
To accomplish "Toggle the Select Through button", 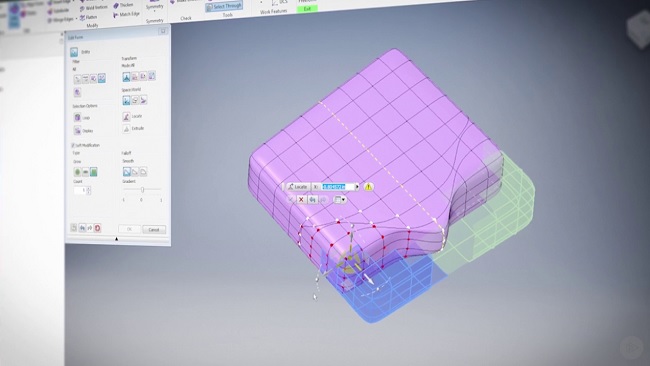I will [224, 7].
